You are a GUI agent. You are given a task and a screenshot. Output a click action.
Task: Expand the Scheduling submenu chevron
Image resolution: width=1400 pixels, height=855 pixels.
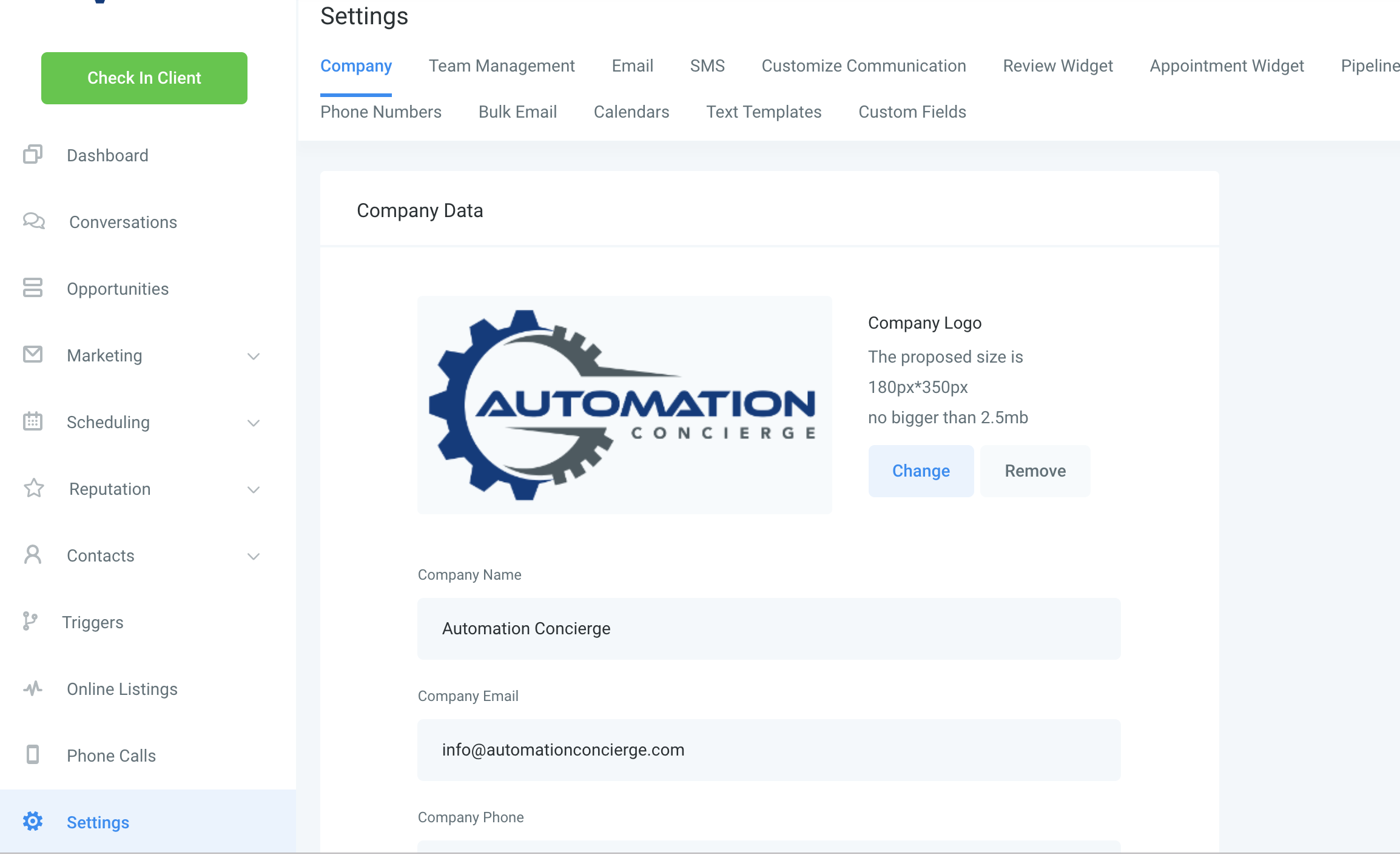pos(254,423)
